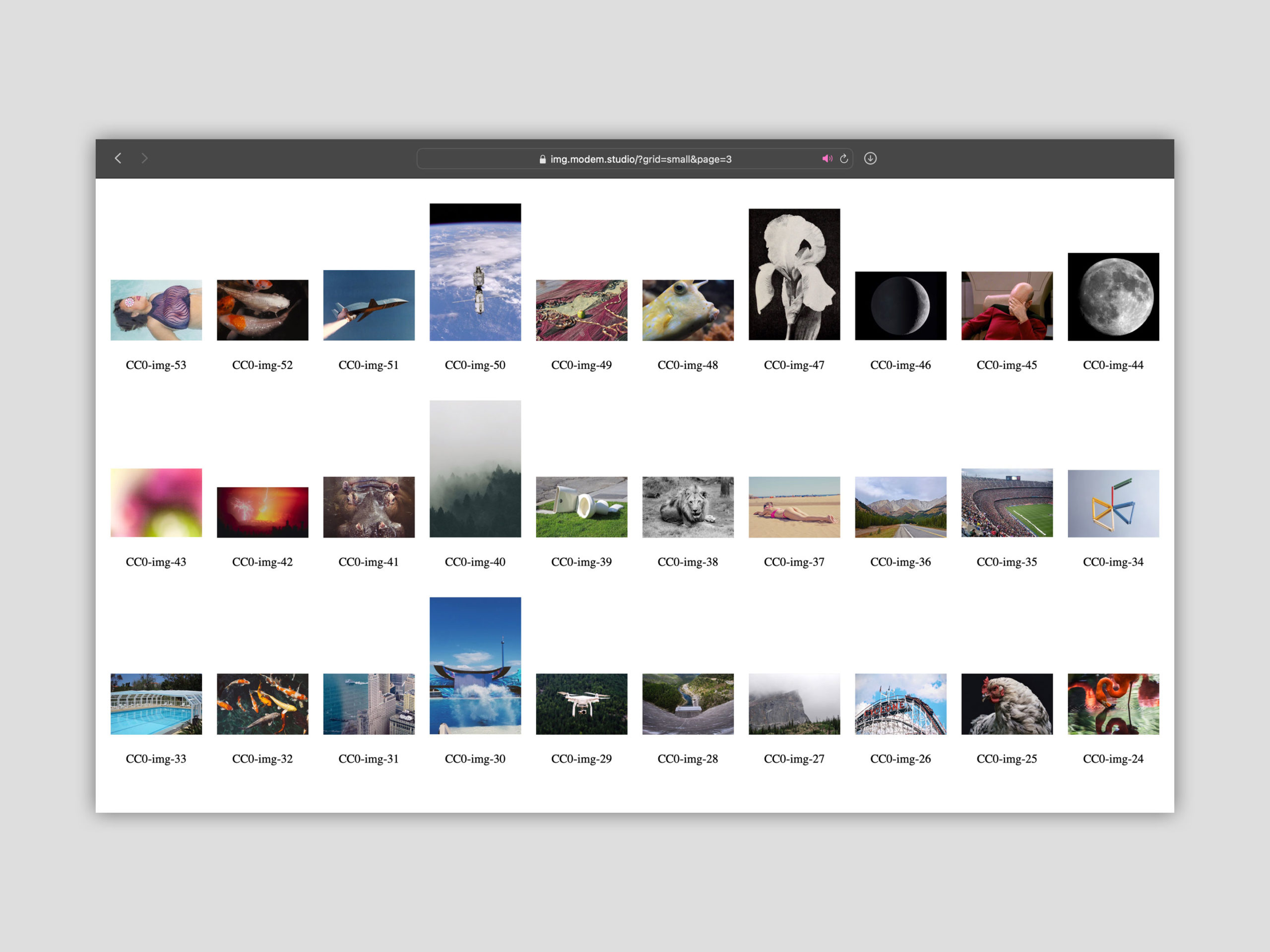This screenshot has height=952, width=1270.
Task: Click the caption "CC0-img-50"
Action: click(x=475, y=365)
